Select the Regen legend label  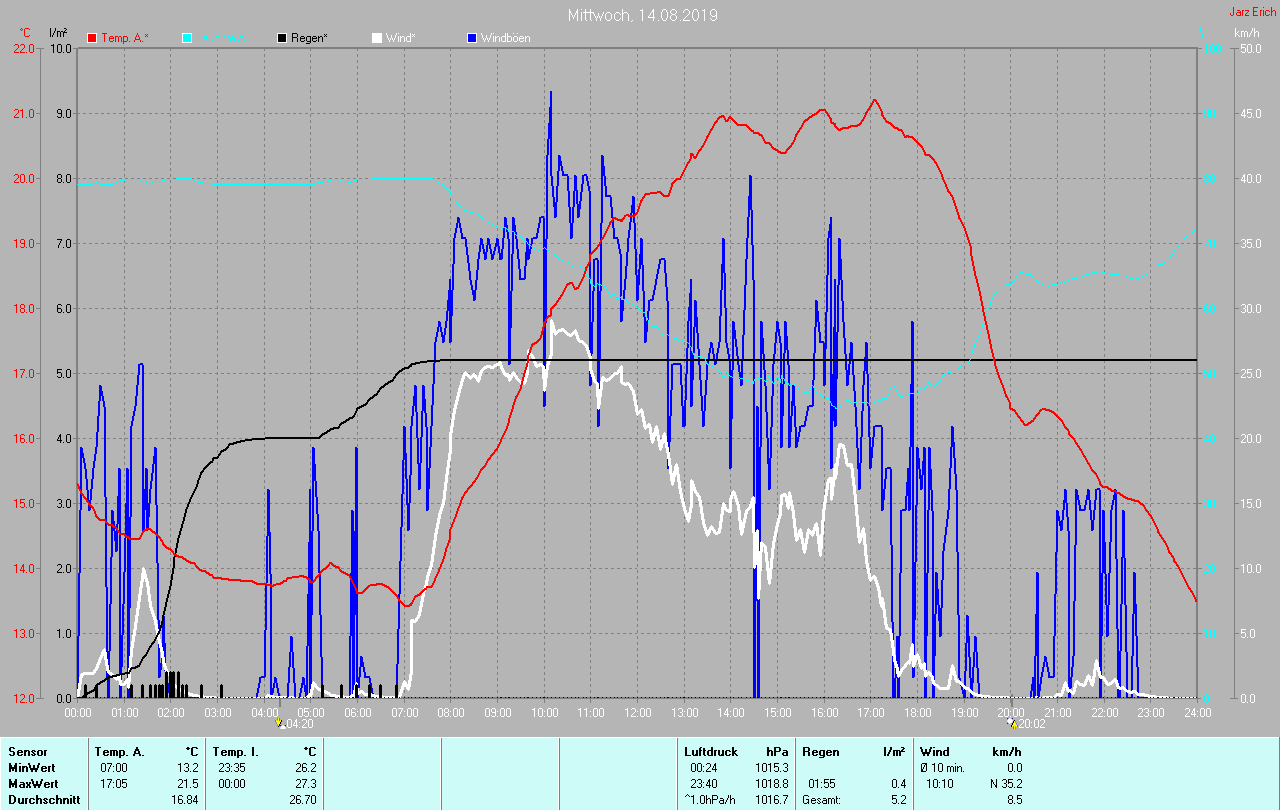click(311, 38)
